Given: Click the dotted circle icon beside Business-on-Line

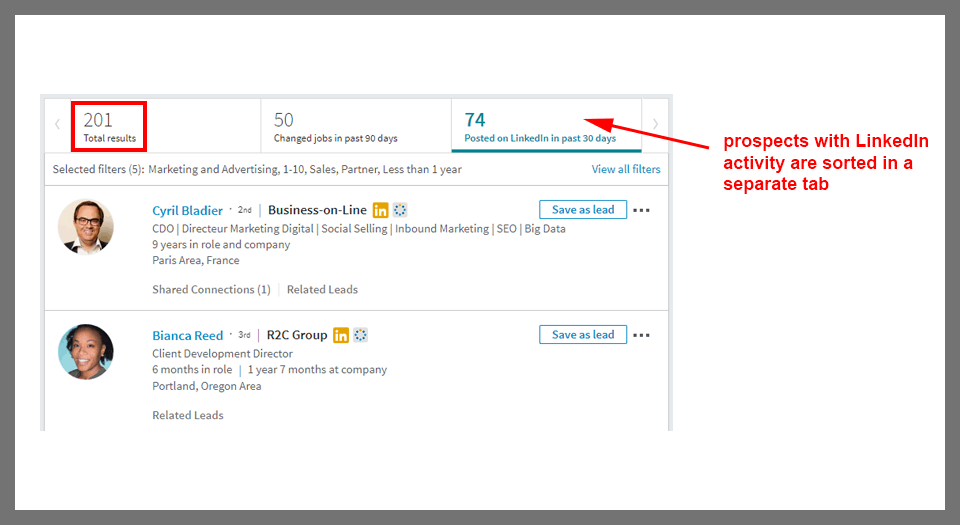Looking at the screenshot, I should (x=400, y=210).
